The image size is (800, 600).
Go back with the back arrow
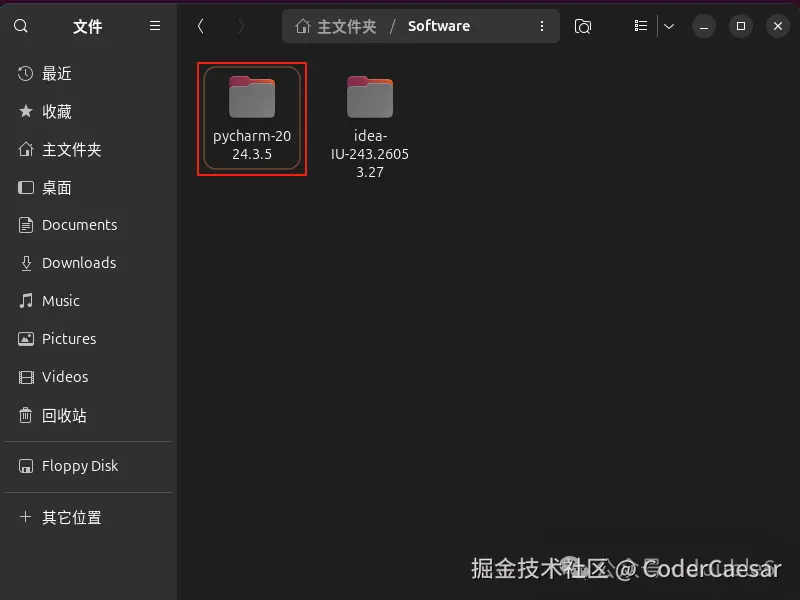[x=201, y=26]
